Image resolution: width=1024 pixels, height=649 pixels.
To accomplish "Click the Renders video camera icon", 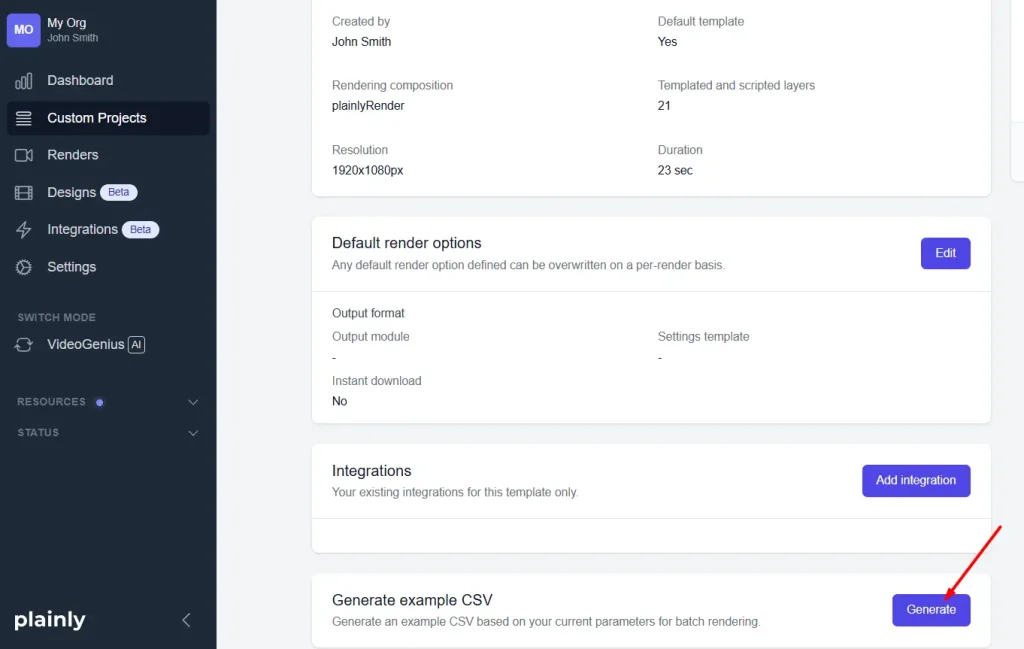I will pos(24,155).
